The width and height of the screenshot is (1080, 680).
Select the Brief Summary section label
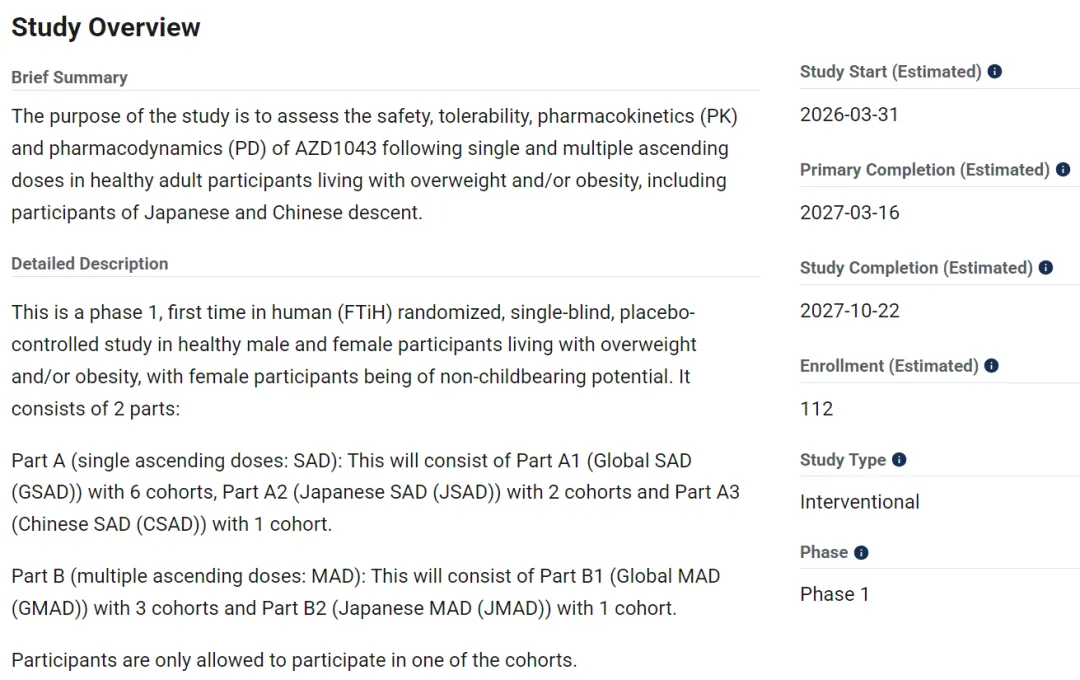pyautogui.click(x=69, y=77)
